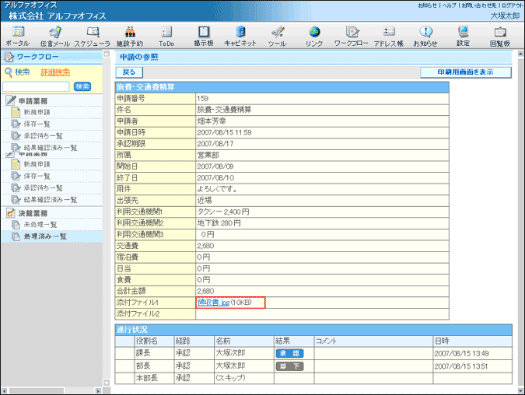Click (スキップ) in the 本部長 row
Screen dimensions: 525x395
(x=230, y=378)
